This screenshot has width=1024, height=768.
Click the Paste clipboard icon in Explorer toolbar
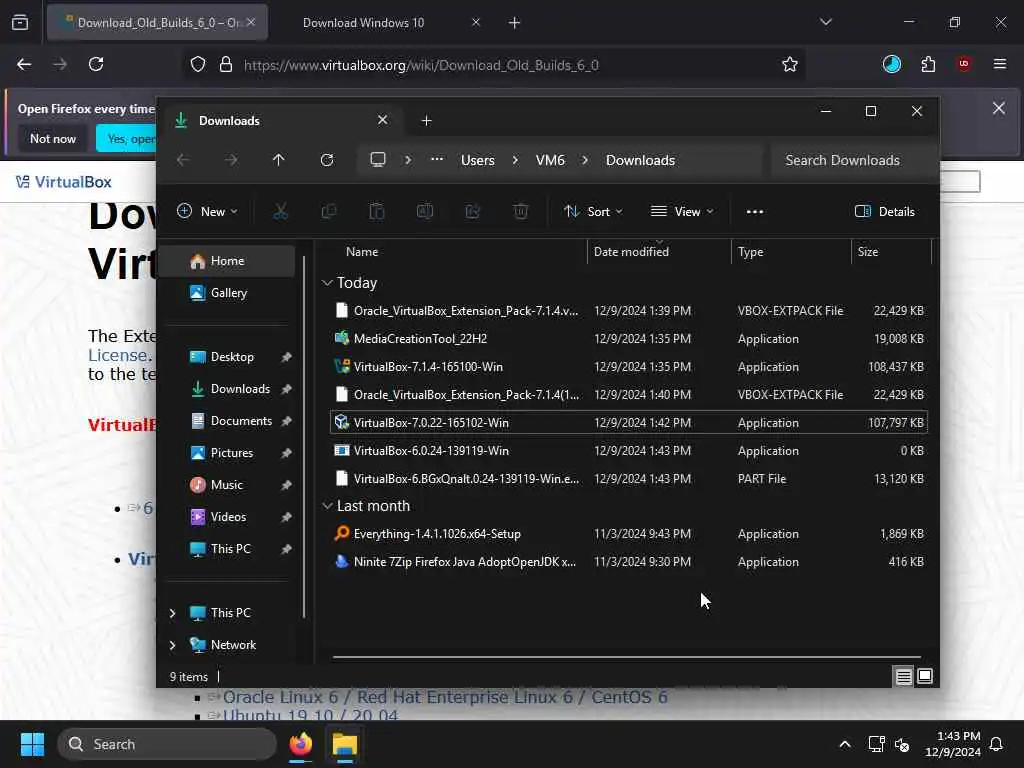(x=377, y=212)
